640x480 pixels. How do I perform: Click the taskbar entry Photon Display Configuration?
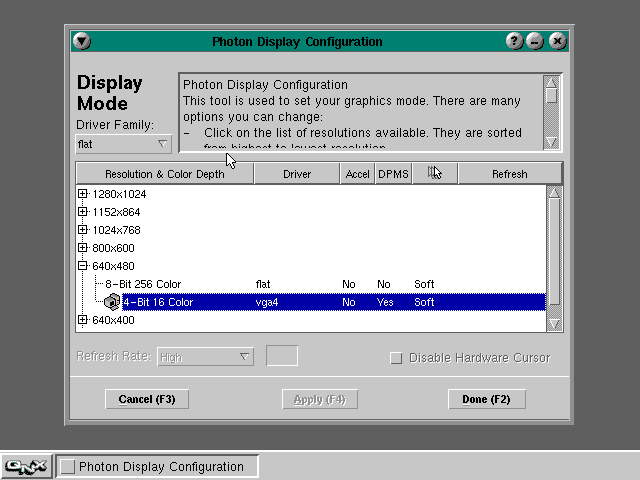pyautogui.click(x=157, y=467)
